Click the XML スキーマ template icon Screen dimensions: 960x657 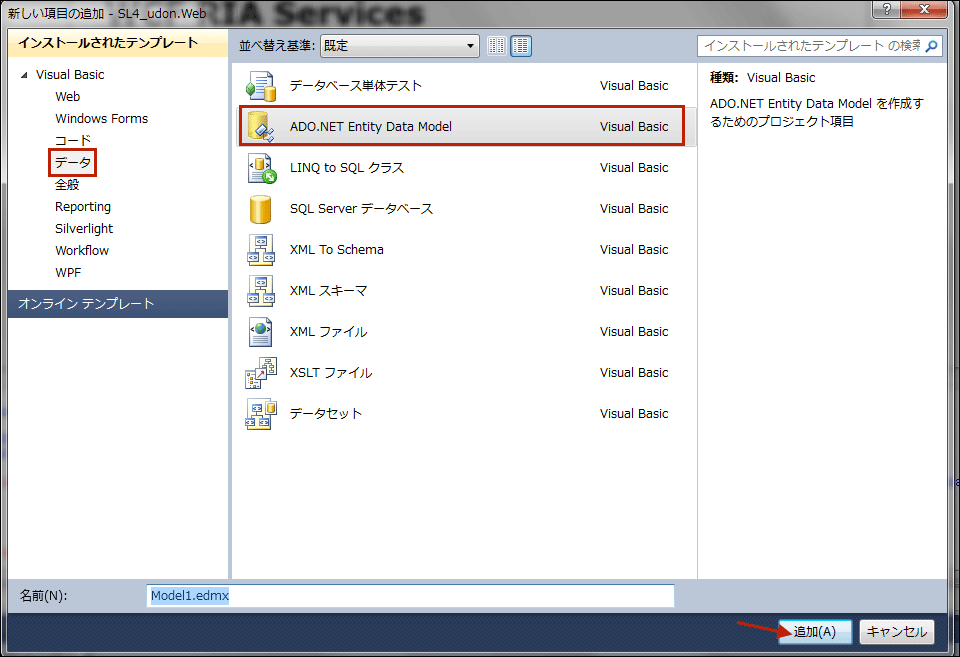[261, 291]
